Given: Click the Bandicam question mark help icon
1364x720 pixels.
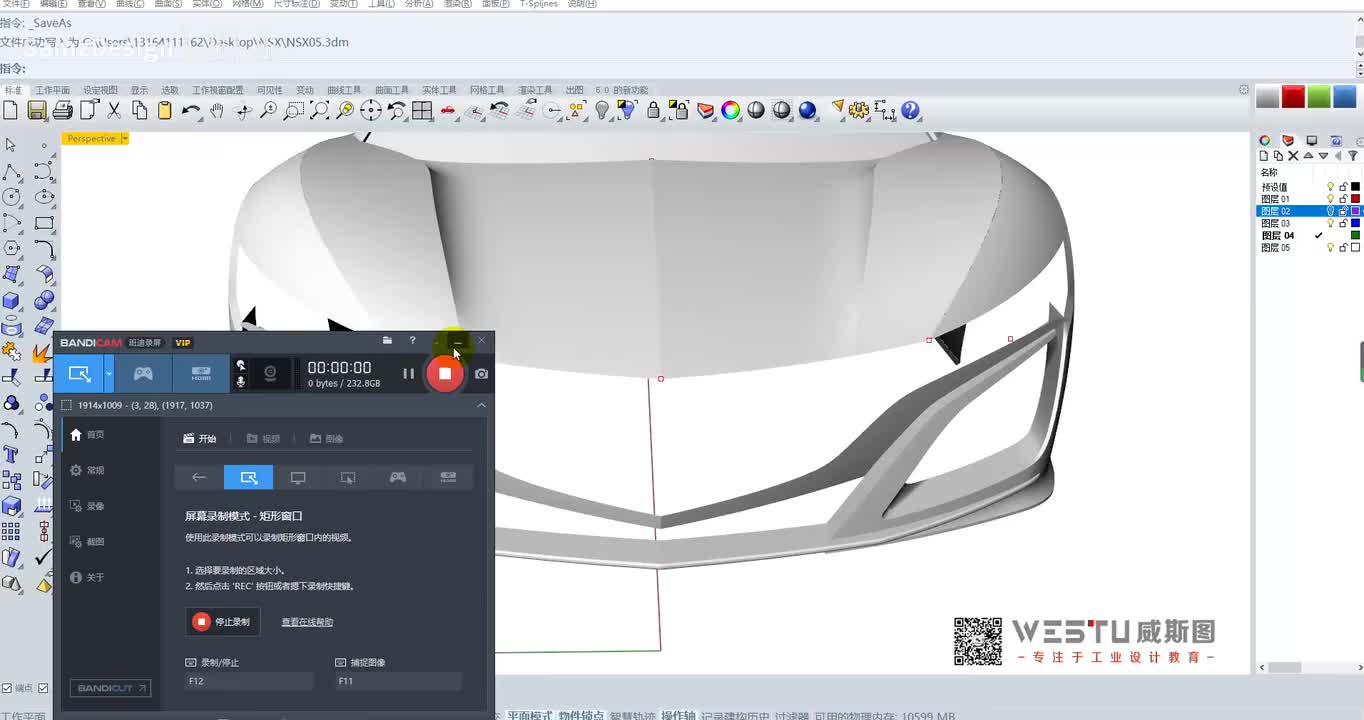Looking at the screenshot, I should (x=412, y=341).
